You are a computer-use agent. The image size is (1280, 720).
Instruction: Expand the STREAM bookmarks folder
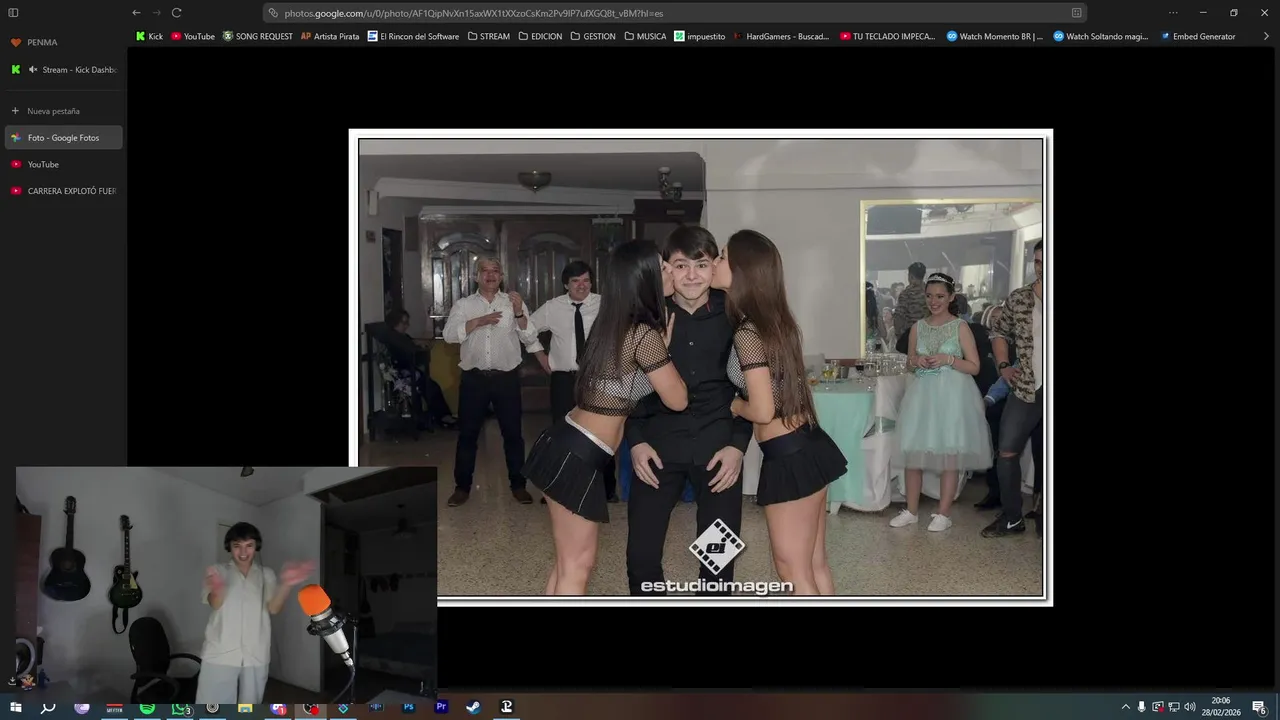[488, 36]
